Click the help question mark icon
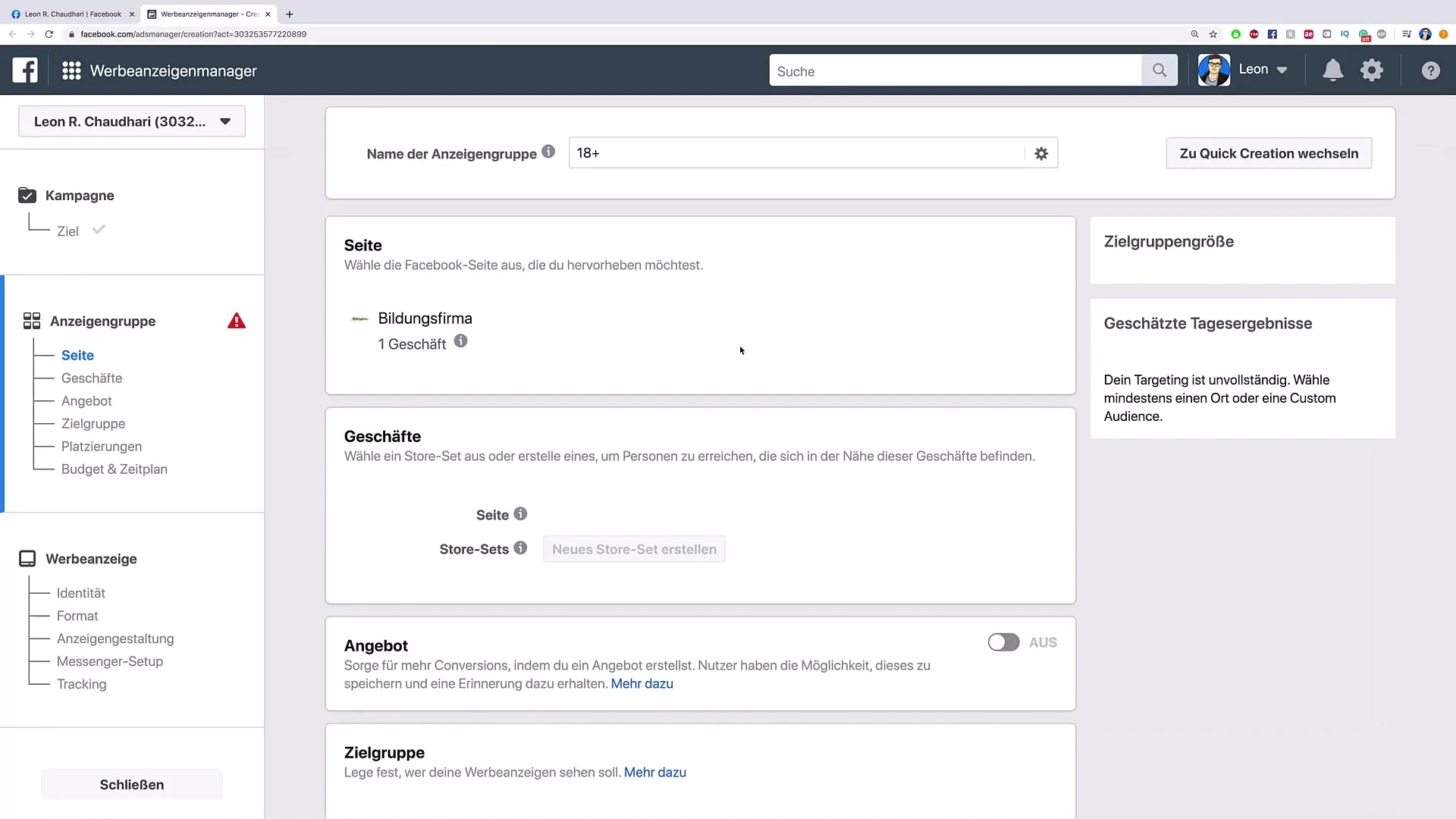 coord(1431,70)
